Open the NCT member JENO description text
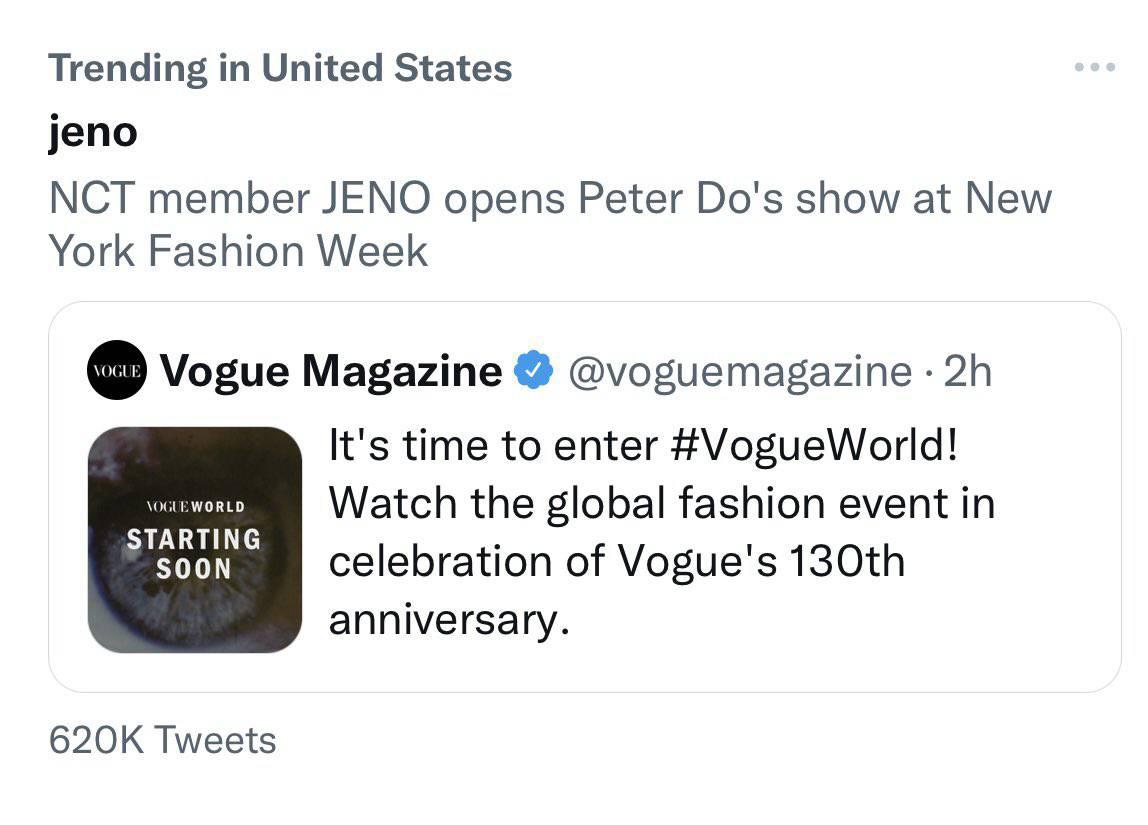 click(x=550, y=225)
